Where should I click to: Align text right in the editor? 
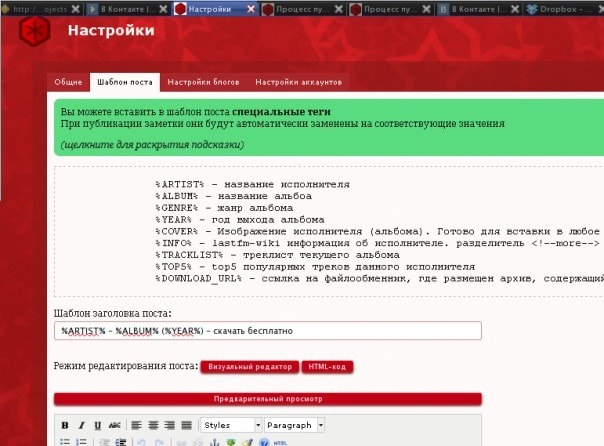click(170, 425)
